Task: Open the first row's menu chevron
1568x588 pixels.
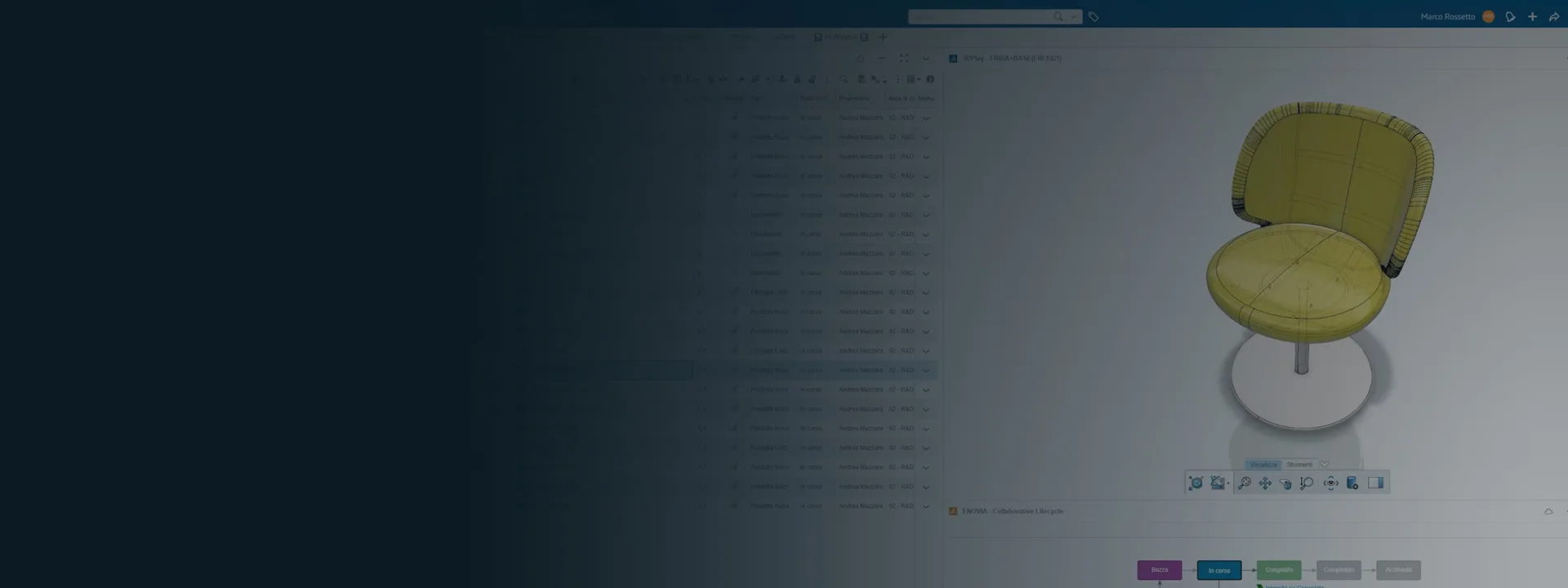Action: click(x=925, y=118)
